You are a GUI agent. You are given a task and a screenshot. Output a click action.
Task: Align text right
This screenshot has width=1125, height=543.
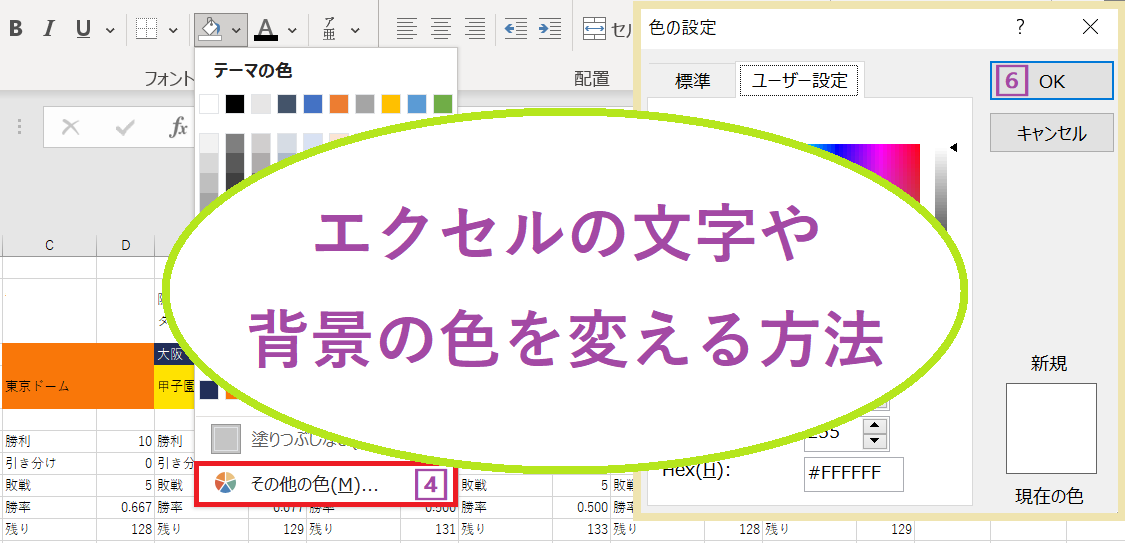[474, 29]
